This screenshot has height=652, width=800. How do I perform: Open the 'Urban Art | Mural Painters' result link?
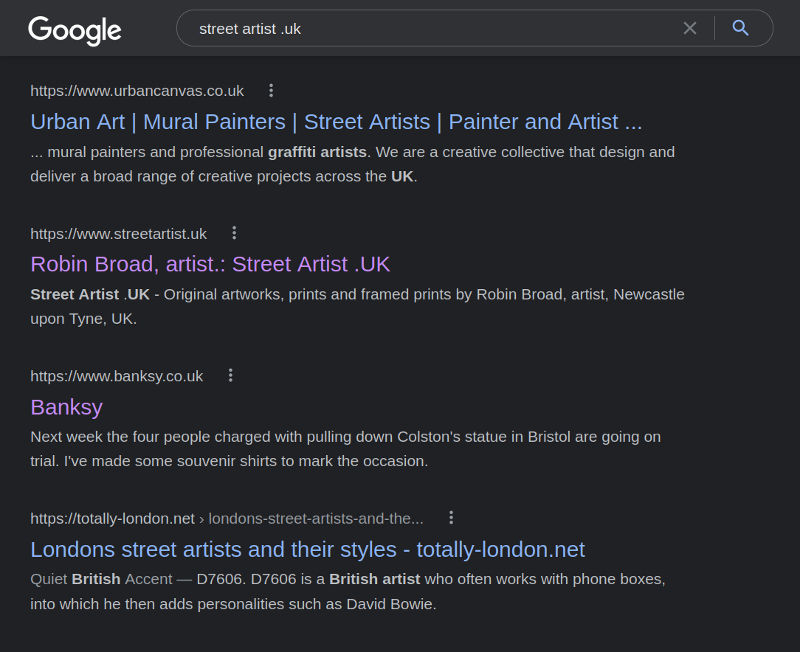(x=336, y=122)
